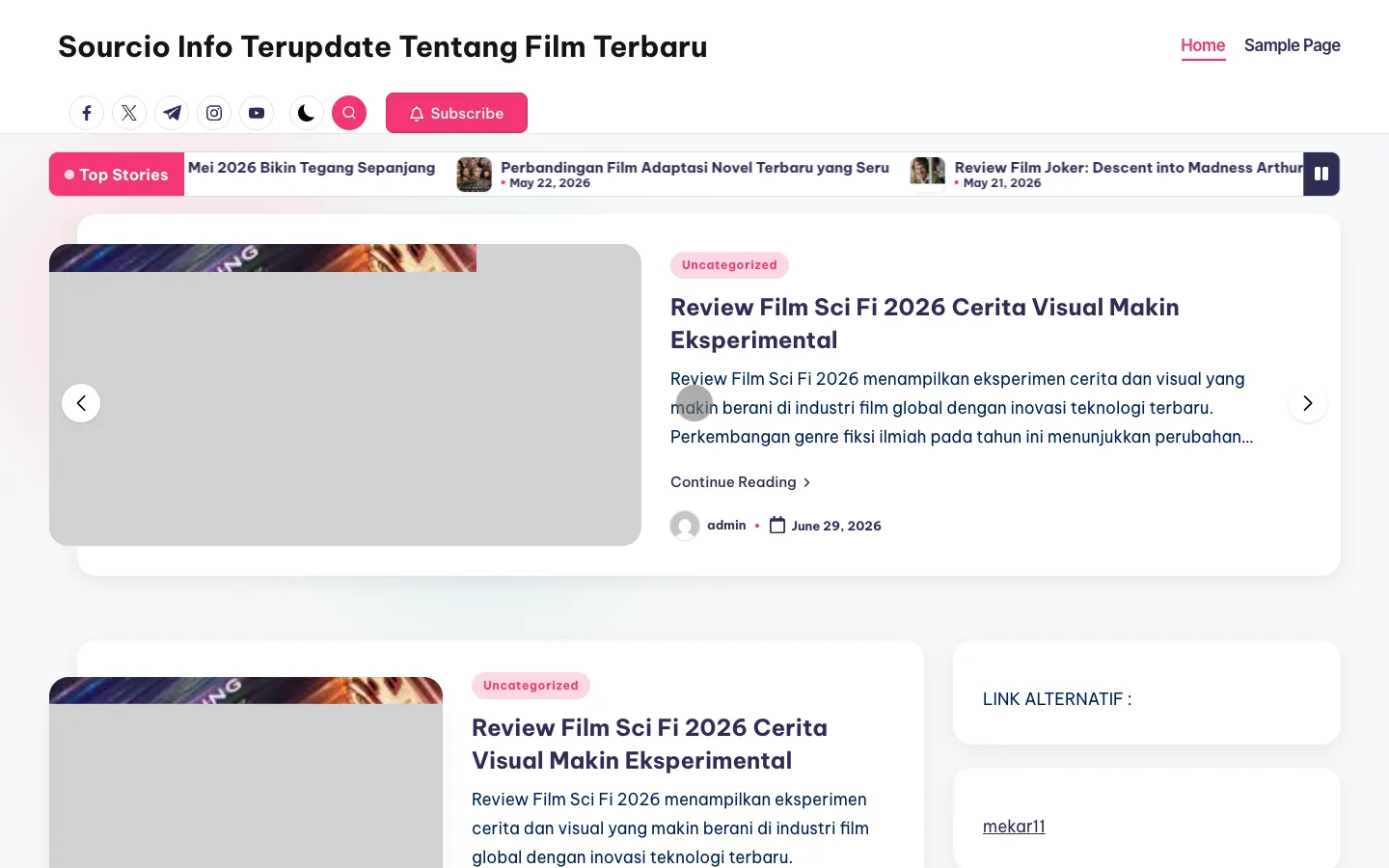The image size is (1389, 868).
Task: Click the site title Sourcio Info Terupdate
Action: click(383, 46)
